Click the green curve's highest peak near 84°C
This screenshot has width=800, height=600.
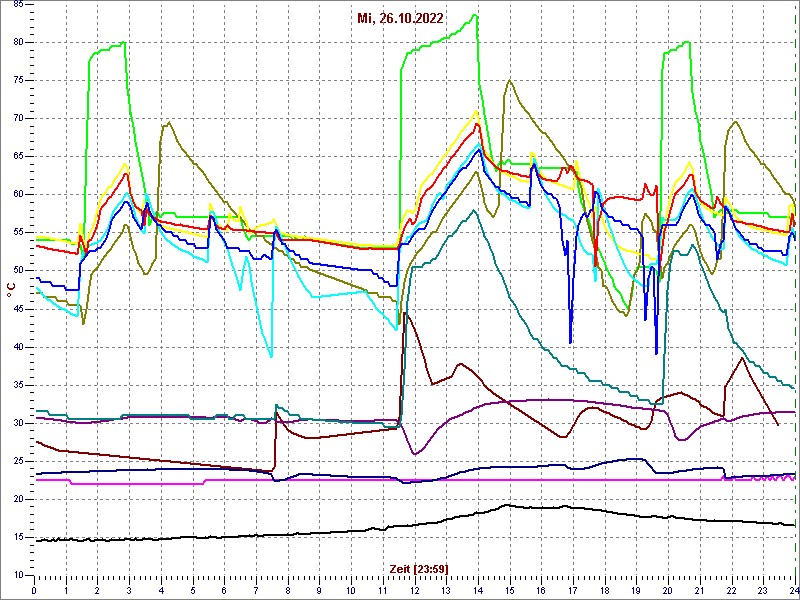[x=476, y=15]
